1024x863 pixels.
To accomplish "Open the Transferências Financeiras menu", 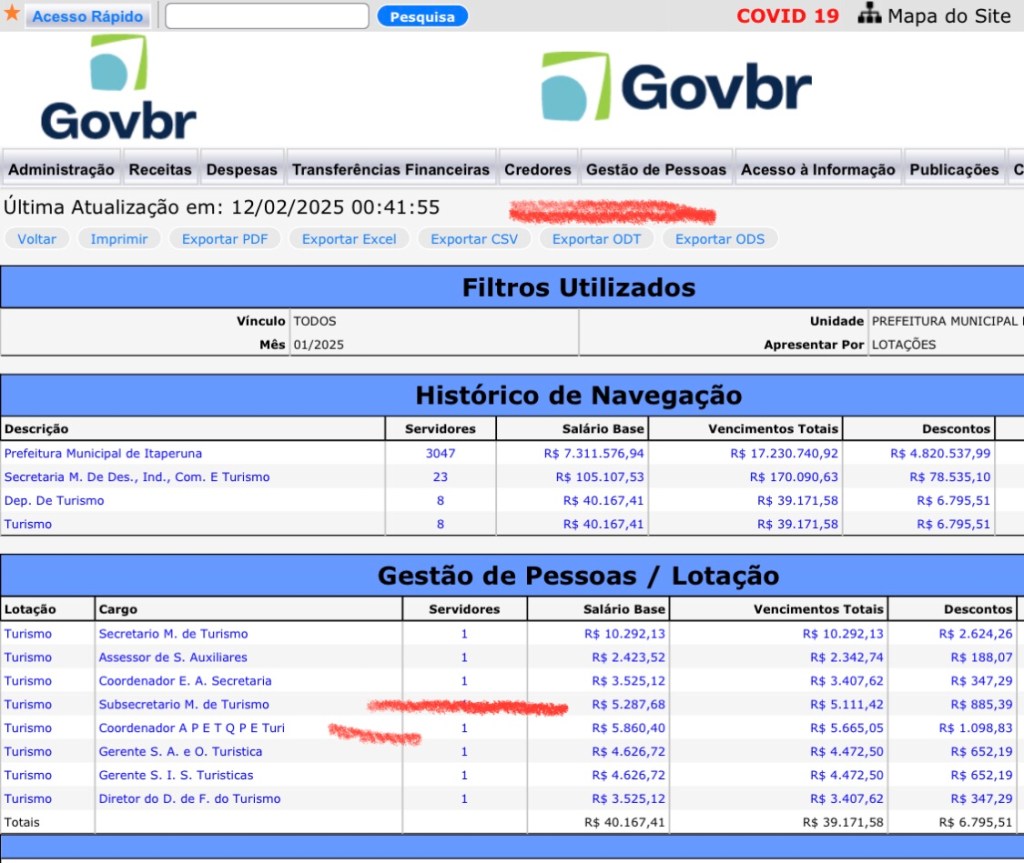I will 391,170.
